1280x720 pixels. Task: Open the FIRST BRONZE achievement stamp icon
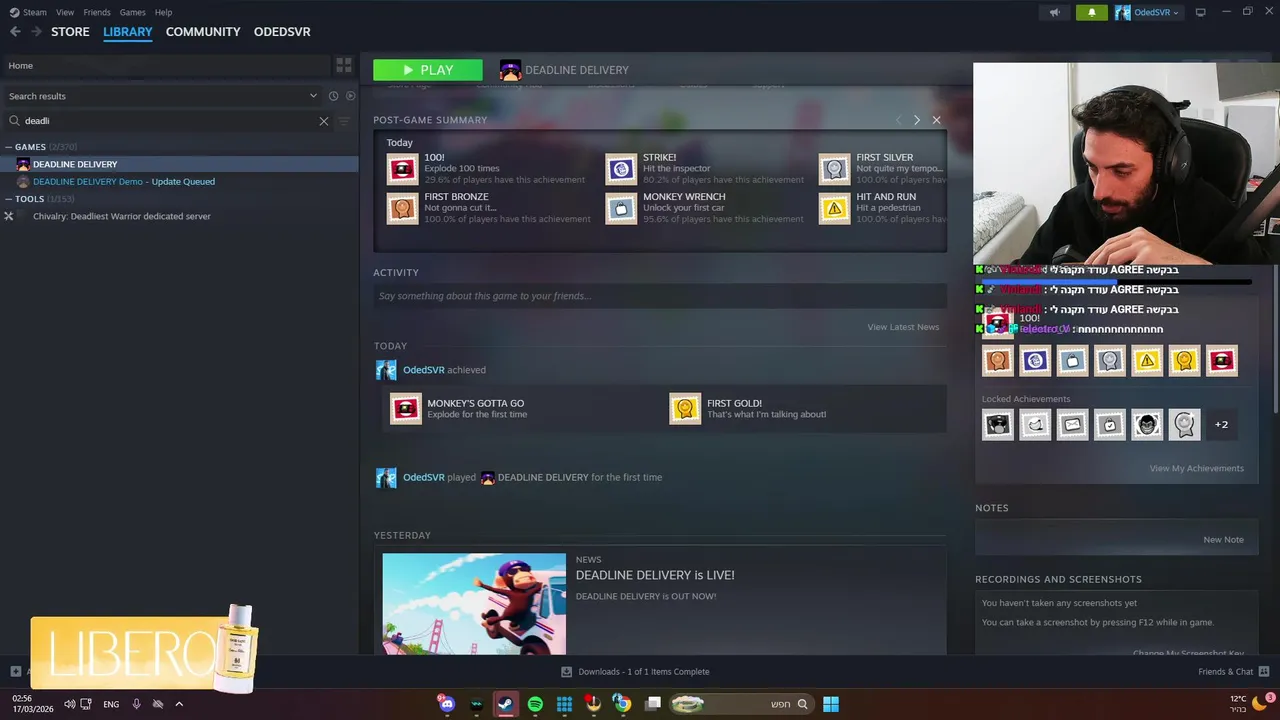click(402, 208)
